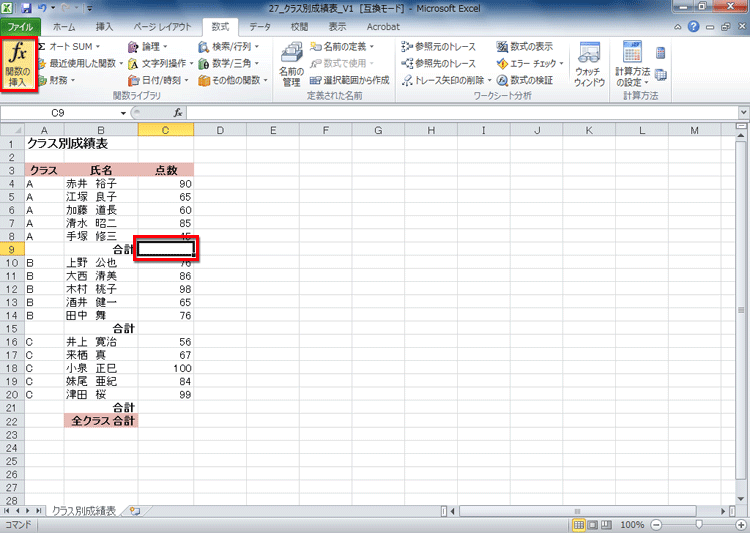Screen dimensions: 750x533
Task: Select the 全クラス合計 cell
Action: 101,421
